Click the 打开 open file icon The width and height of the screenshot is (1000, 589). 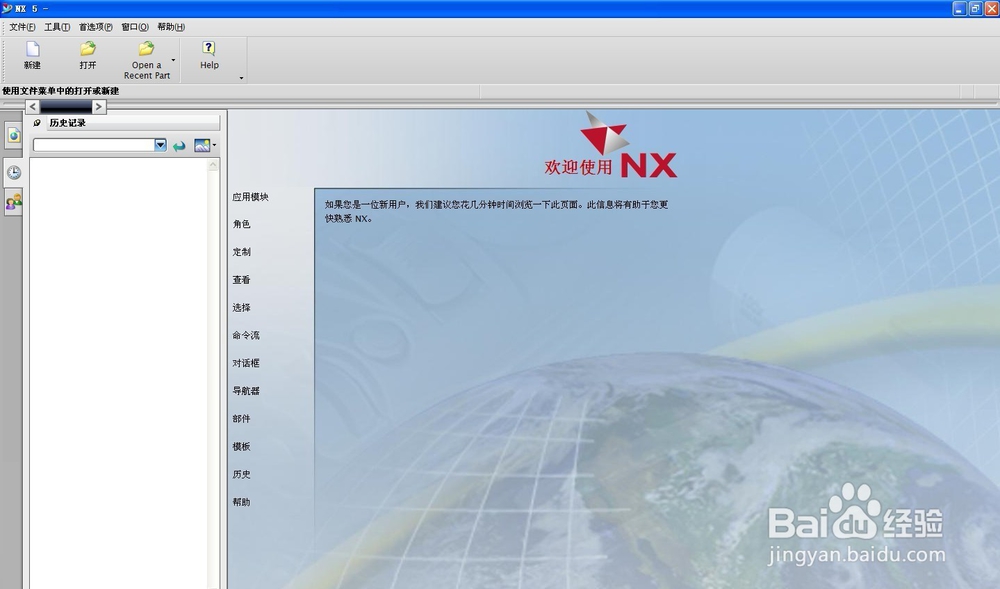coord(87,51)
